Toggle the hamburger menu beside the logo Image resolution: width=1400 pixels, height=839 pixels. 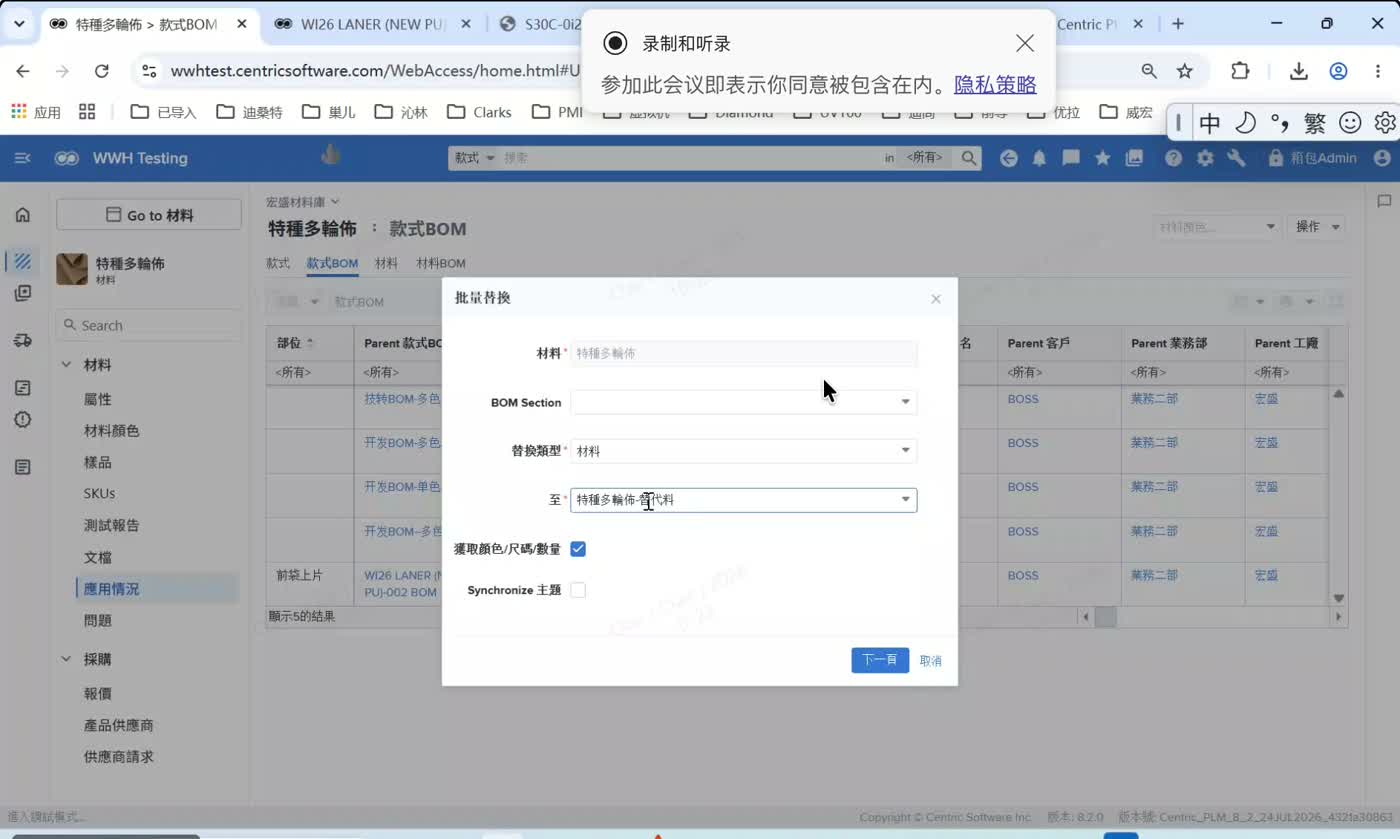pos(22,158)
